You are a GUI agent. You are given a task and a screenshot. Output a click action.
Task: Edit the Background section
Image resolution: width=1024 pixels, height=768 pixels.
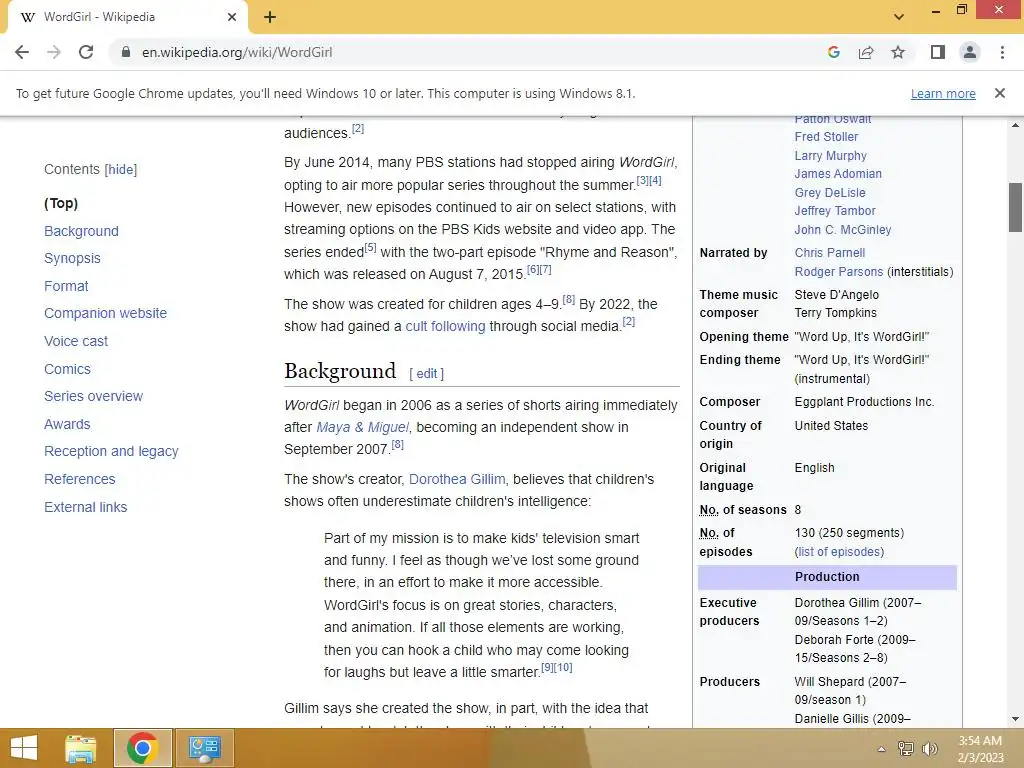pyautogui.click(x=426, y=374)
